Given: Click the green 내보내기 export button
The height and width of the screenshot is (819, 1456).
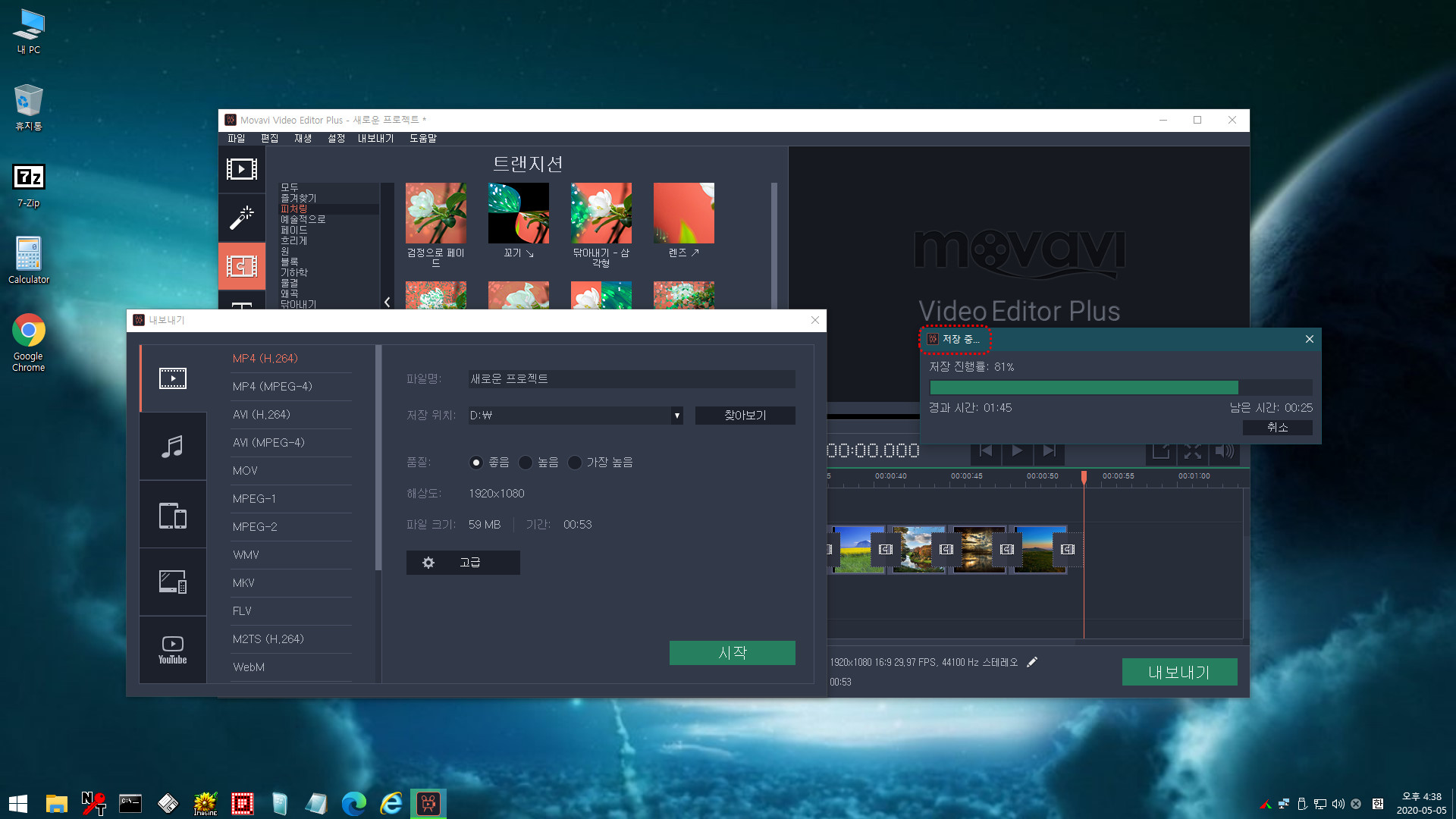Looking at the screenshot, I should [1179, 672].
